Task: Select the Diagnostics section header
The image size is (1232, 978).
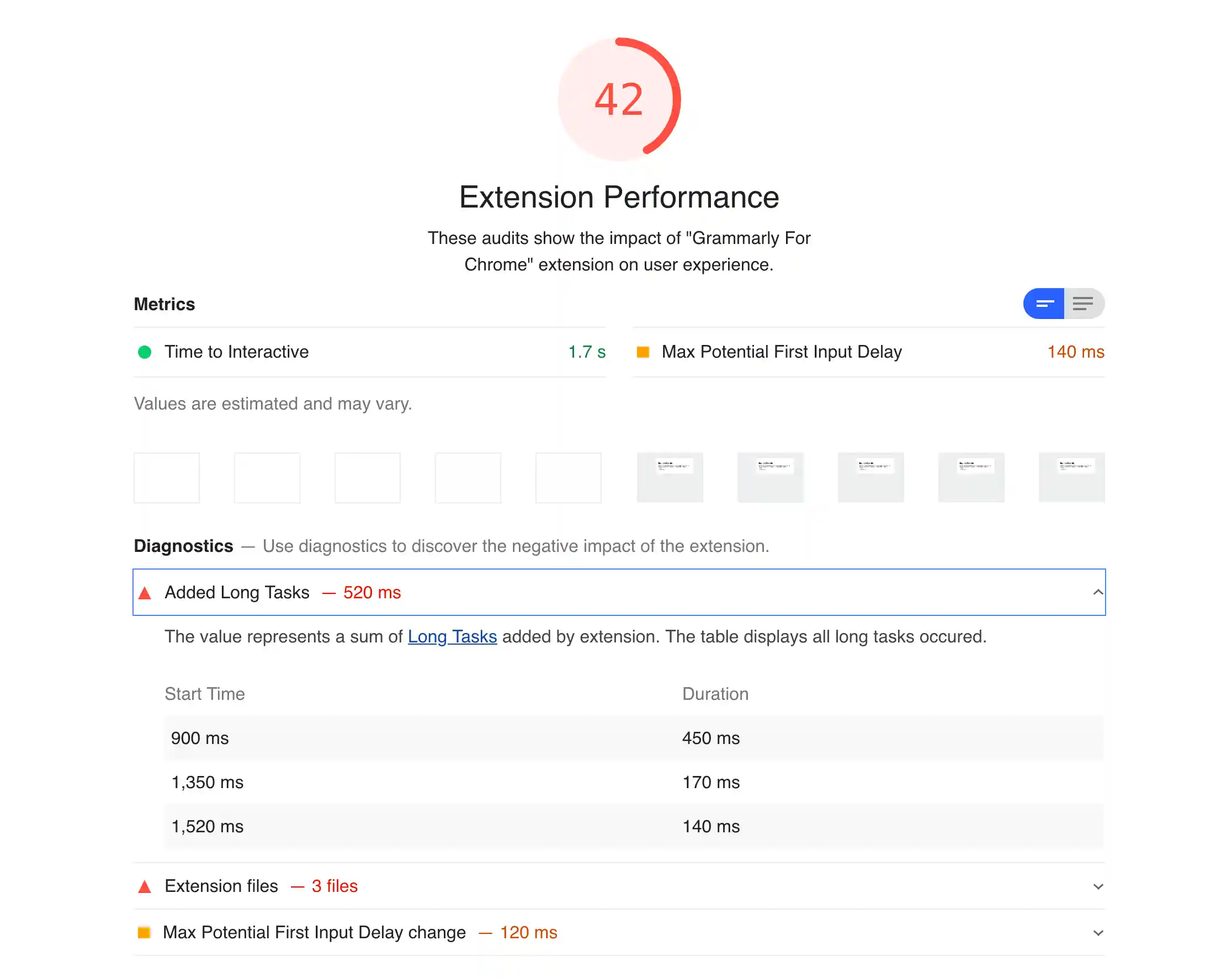Action: click(x=183, y=546)
